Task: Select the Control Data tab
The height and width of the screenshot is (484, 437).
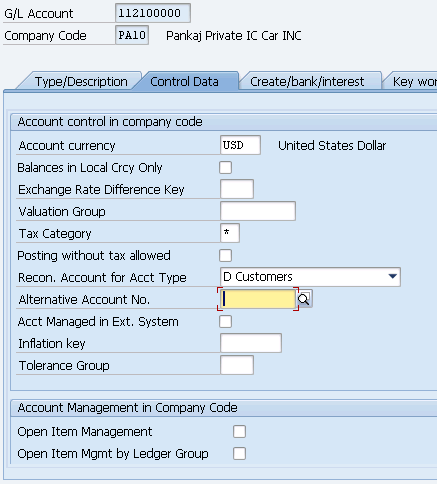Action: pyautogui.click(x=184, y=82)
